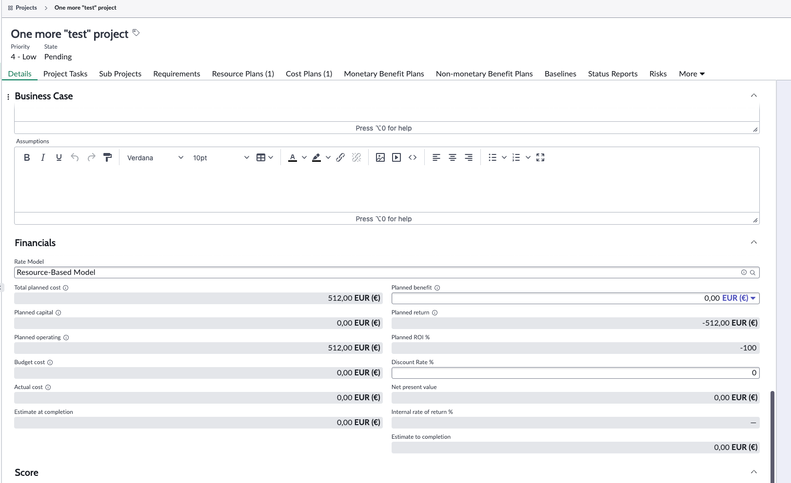The width and height of the screenshot is (791, 483).
Task: Open highlight color picker arrow
Action: tap(328, 157)
